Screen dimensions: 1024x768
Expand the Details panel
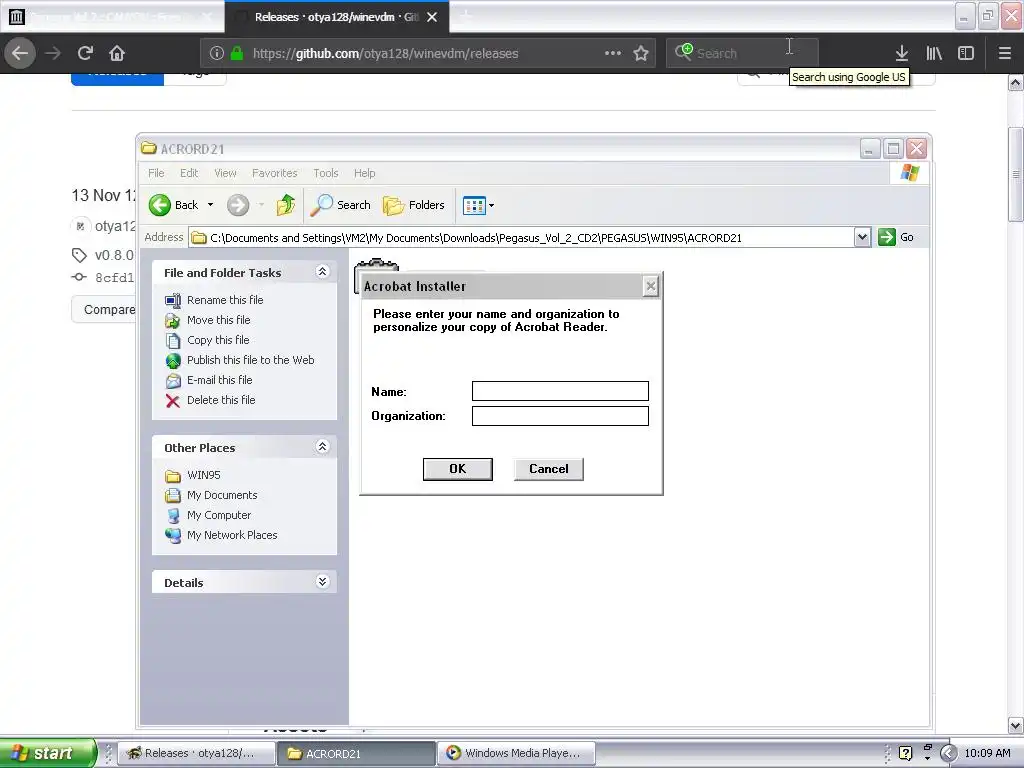pos(322,582)
